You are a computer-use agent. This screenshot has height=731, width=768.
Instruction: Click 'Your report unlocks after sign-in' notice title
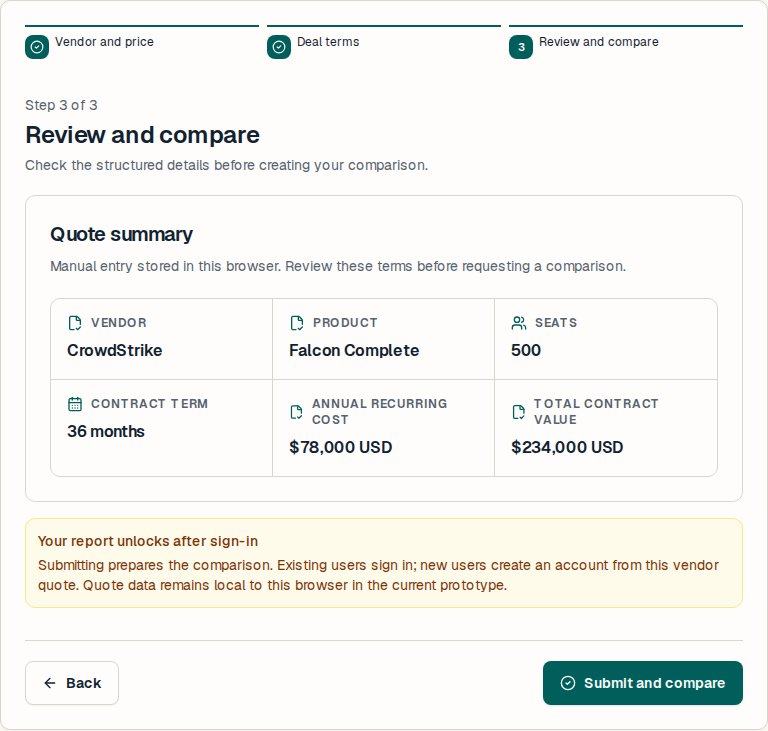pyautogui.click(x=148, y=541)
